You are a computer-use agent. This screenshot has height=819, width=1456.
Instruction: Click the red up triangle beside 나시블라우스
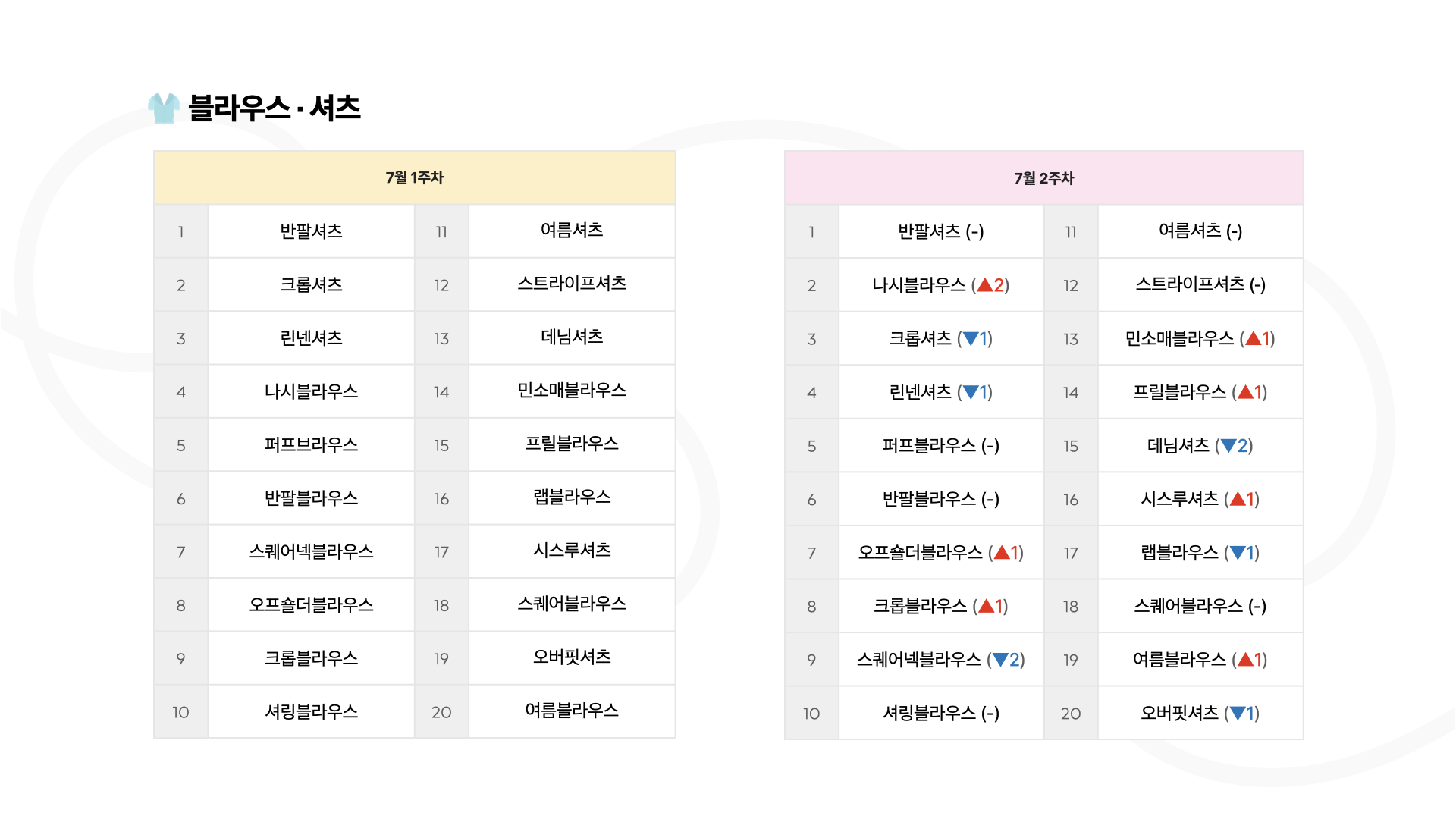[985, 285]
